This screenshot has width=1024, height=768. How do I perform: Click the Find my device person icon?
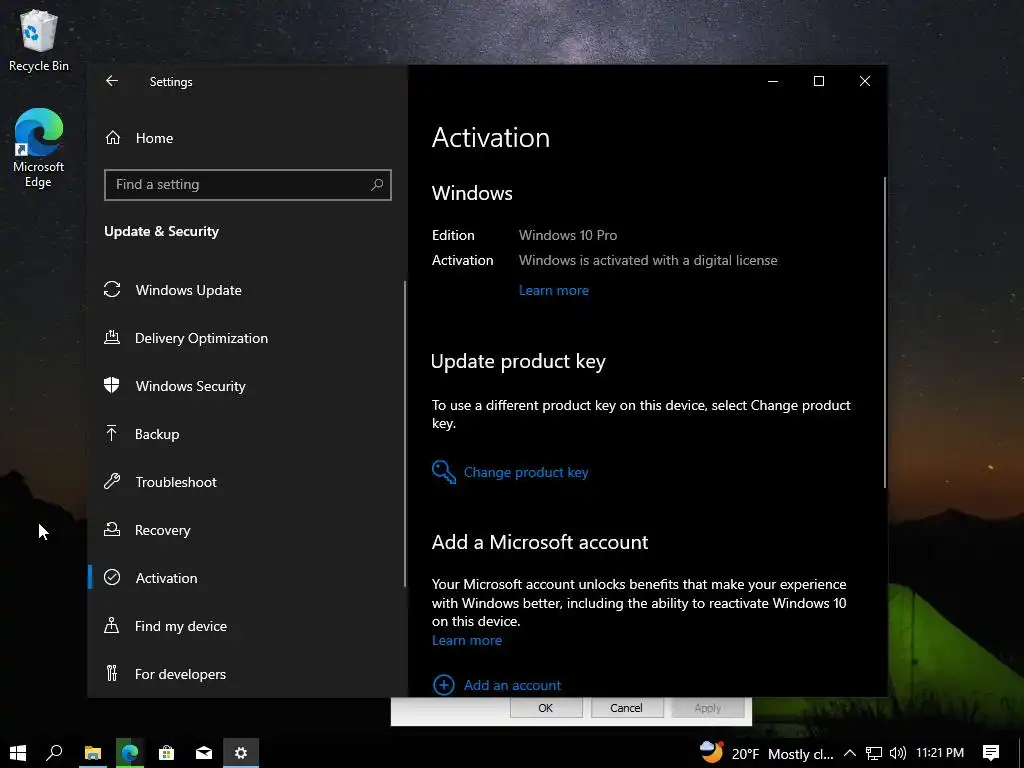(x=112, y=625)
